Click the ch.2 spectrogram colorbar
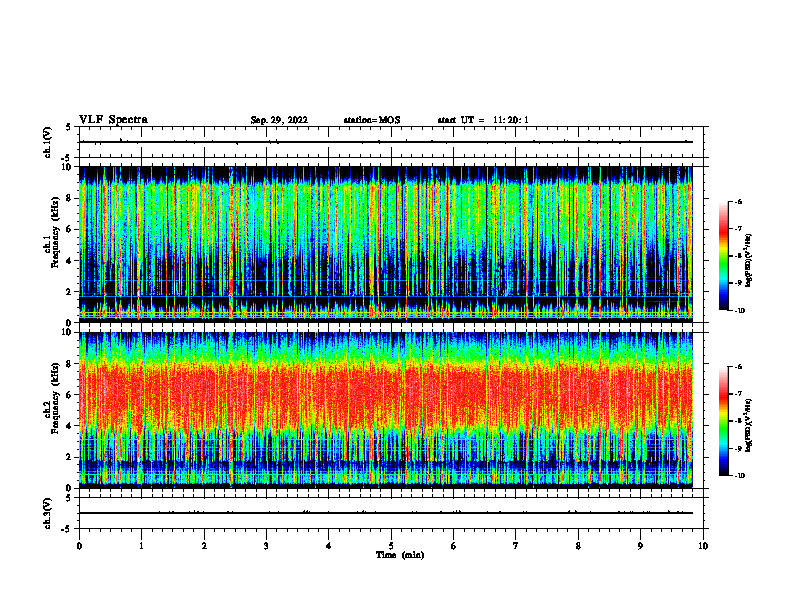The height and width of the screenshot is (612, 792). [724, 421]
